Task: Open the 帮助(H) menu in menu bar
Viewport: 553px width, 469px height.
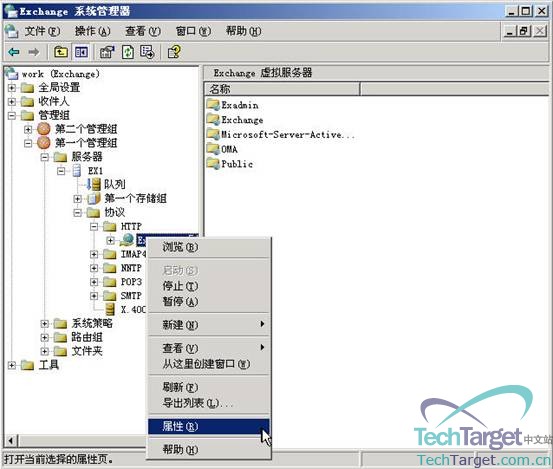Action: [x=244, y=31]
